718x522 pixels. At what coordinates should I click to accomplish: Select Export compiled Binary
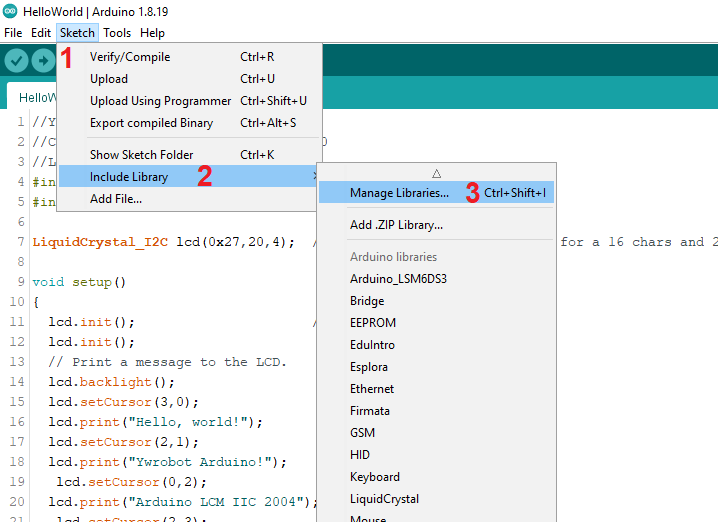tap(151, 123)
